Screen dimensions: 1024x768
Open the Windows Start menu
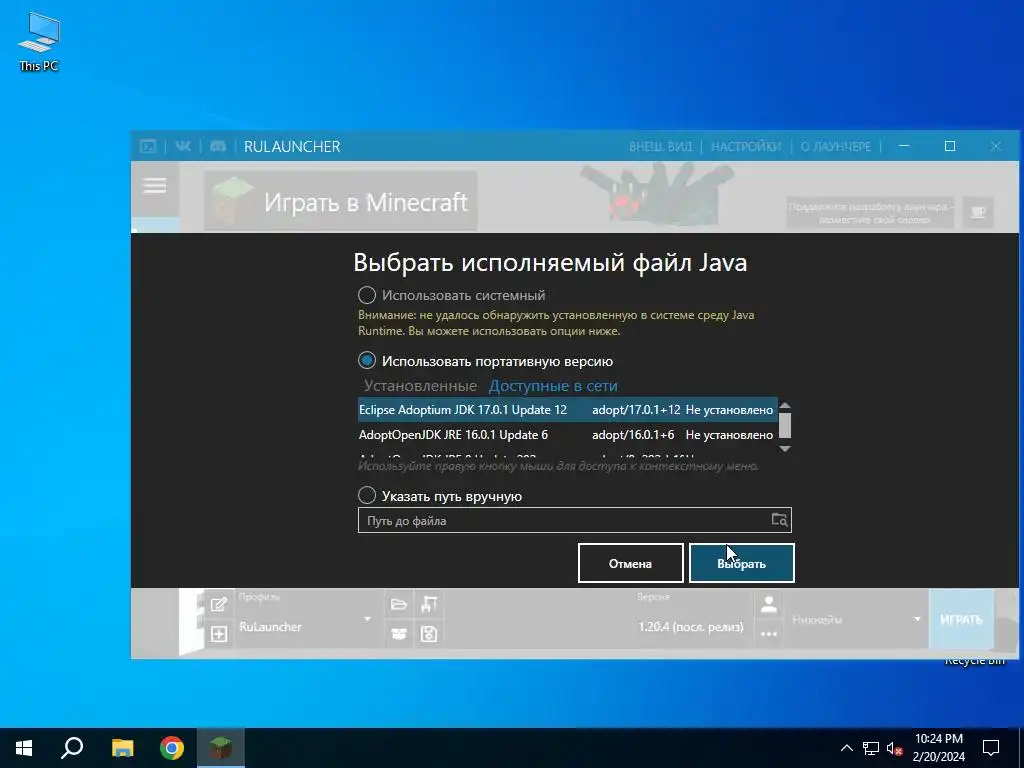24,748
